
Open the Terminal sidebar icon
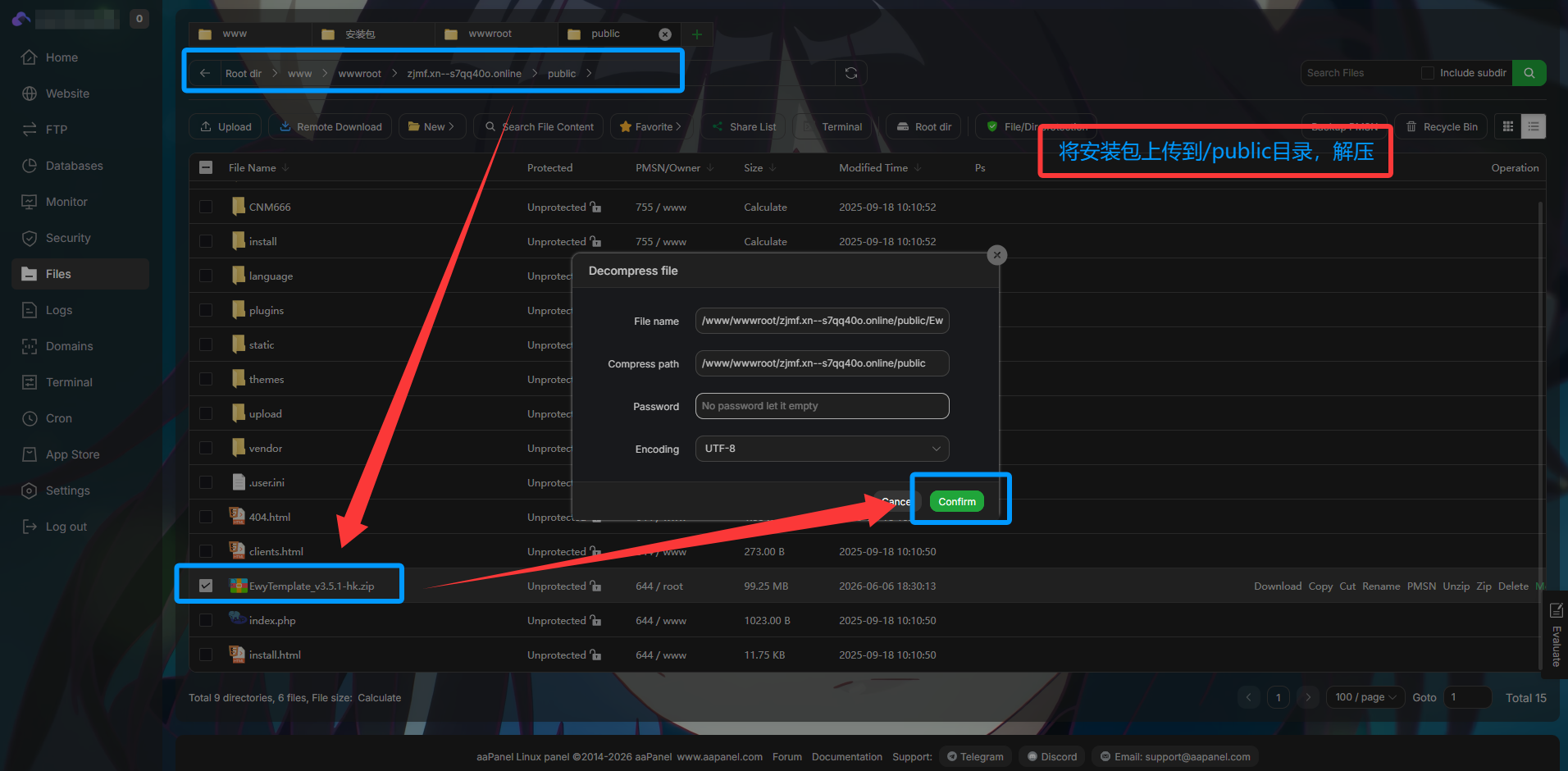[30, 382]
